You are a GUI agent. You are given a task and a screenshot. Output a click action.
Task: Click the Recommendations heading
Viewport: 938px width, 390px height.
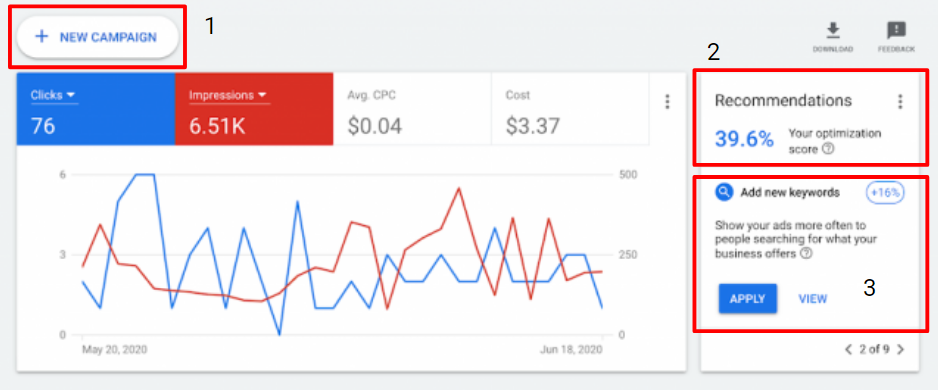coord(784,100)
